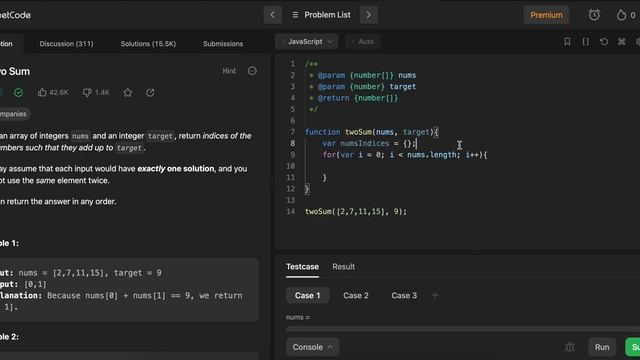This screenshot has width=640, height=360.
Task: Expand the Console panel
Action: pyautogui.click(x=312, y=347)
